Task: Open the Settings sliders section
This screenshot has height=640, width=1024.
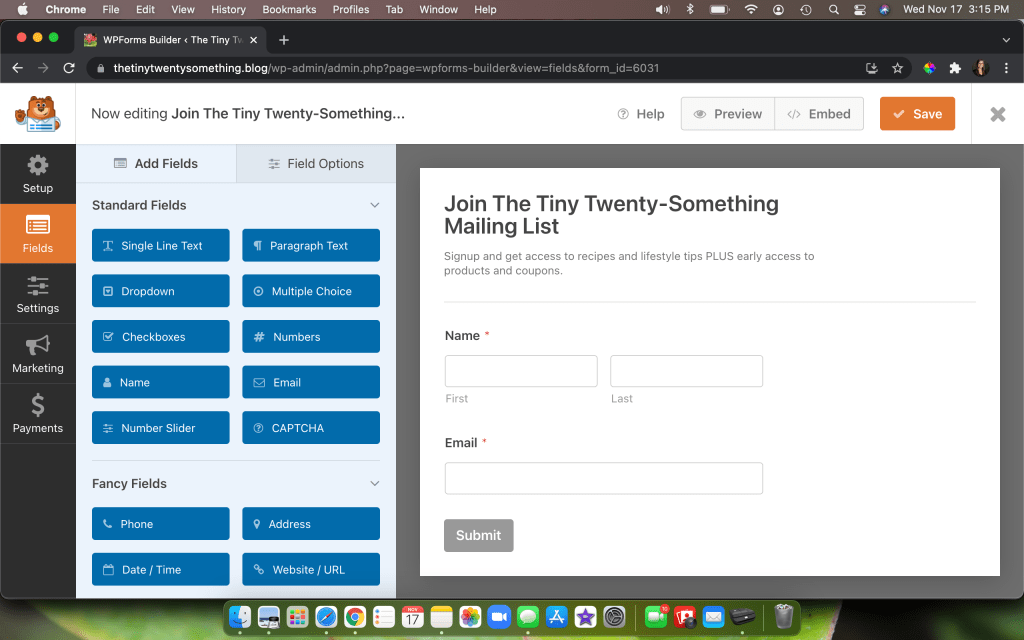Action: pyautogui.click(x=38, y=294)
